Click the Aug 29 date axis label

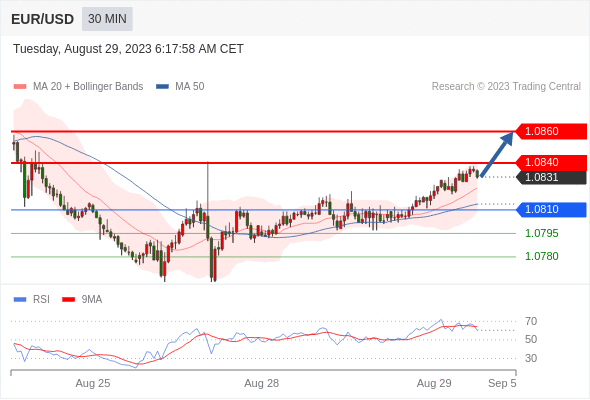click(x=434, y=383)
